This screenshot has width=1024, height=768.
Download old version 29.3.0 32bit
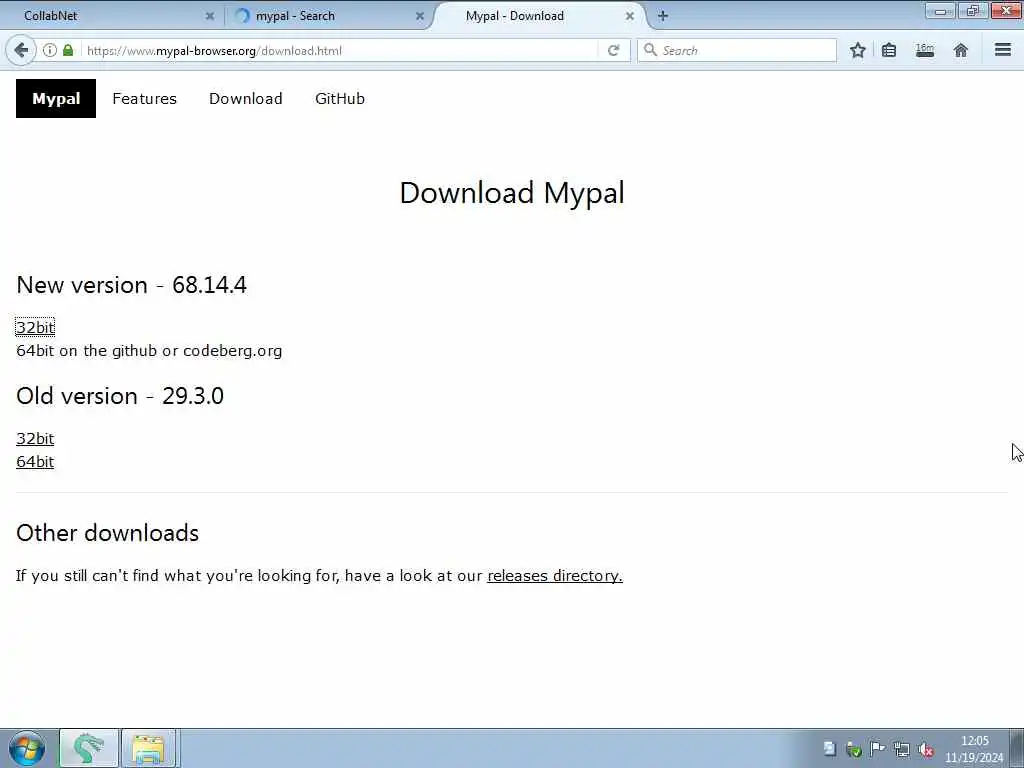35,438
